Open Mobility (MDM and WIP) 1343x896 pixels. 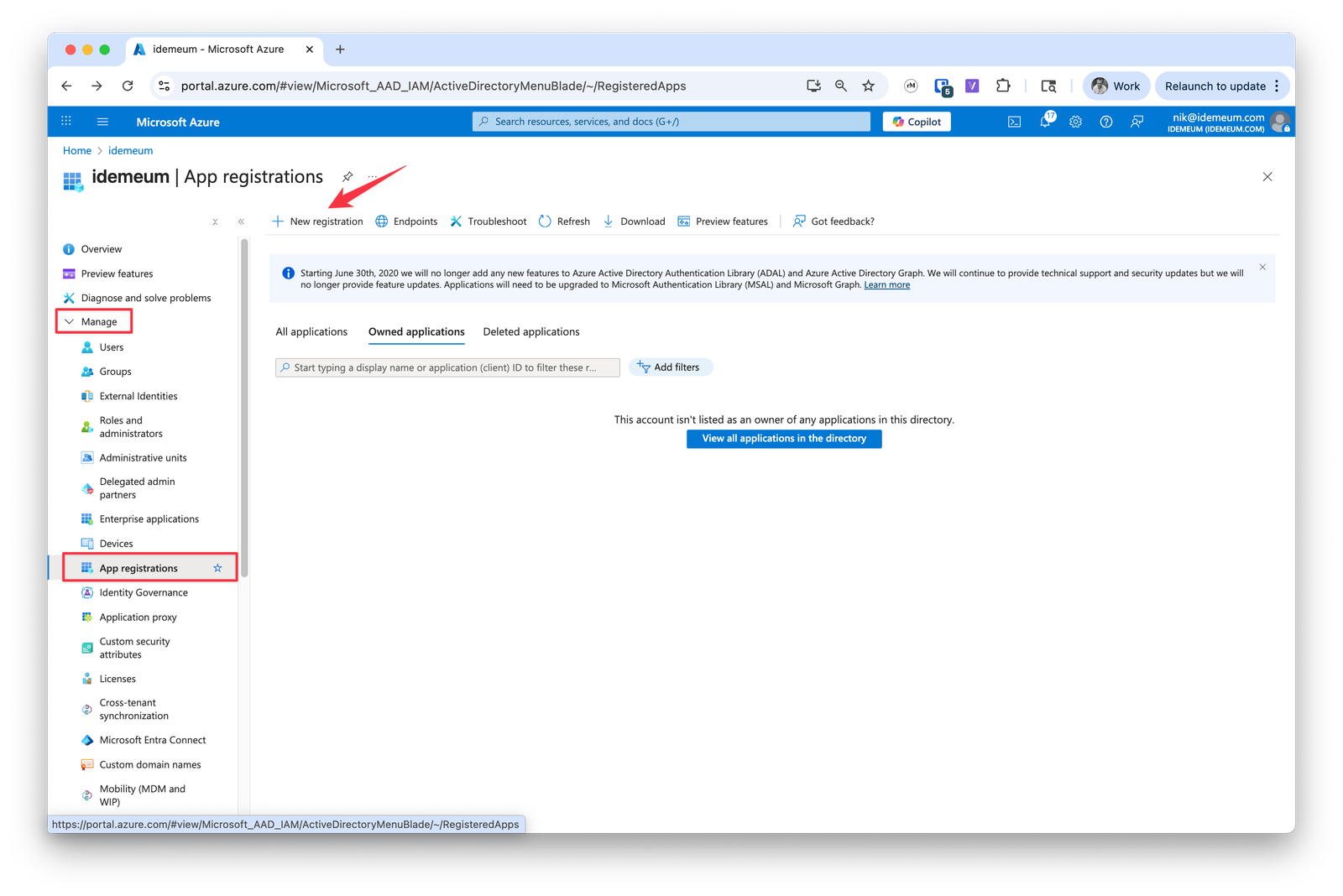coord(142,795)
